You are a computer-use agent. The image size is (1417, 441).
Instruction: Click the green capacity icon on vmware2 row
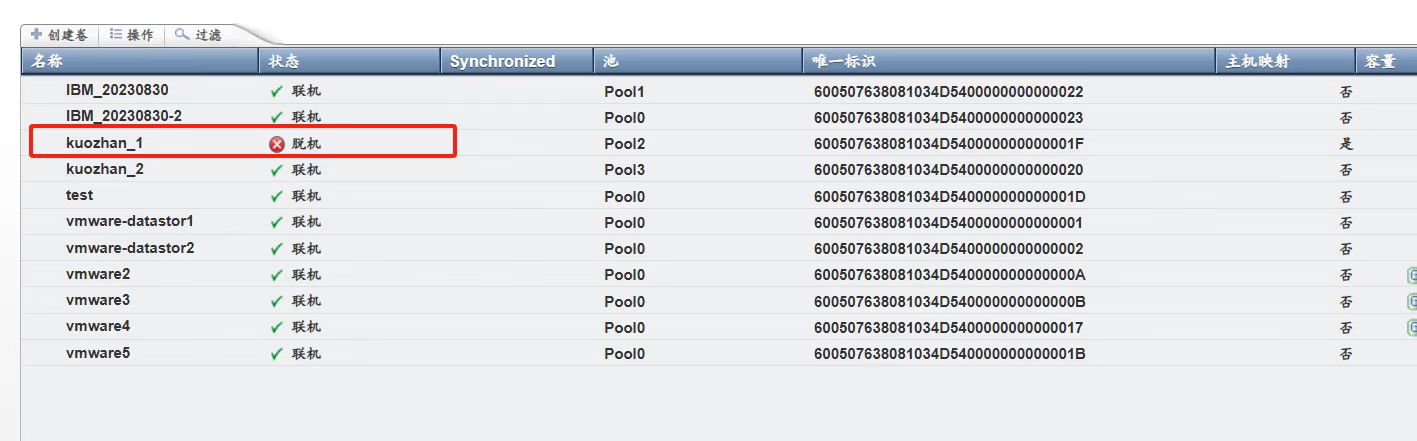pos(1412,275)
